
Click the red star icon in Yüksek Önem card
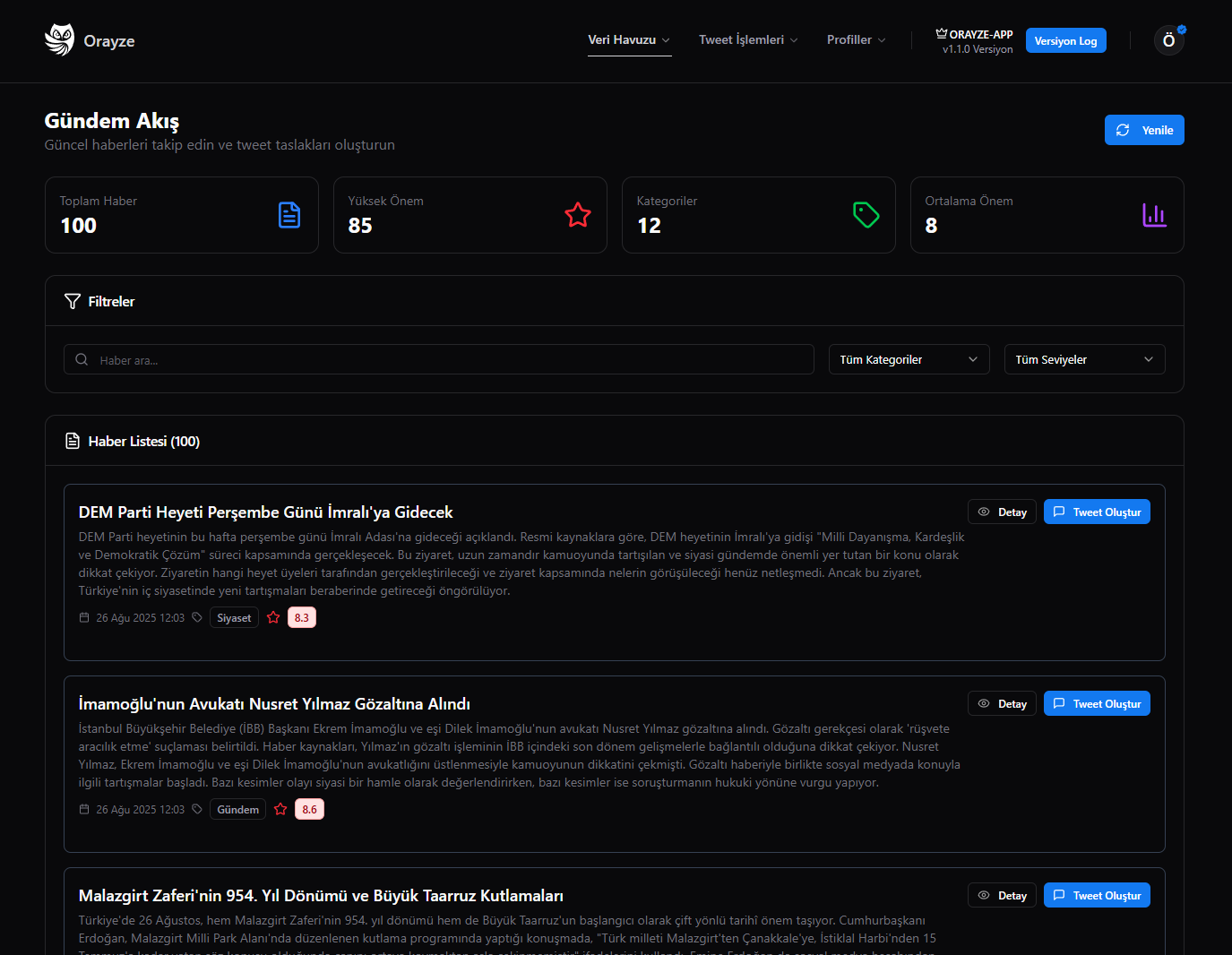pos(578,215)
